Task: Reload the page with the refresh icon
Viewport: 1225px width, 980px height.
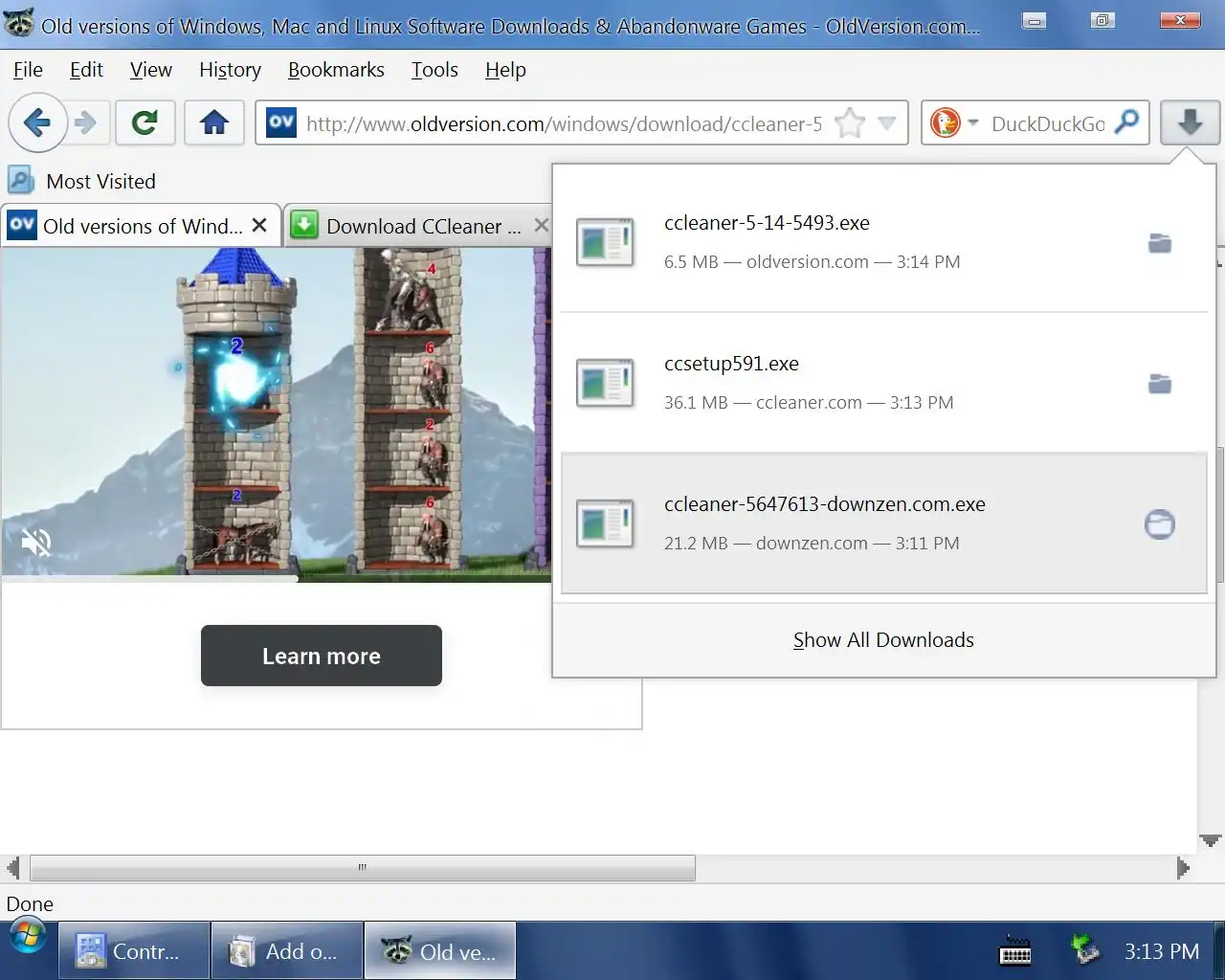Action: coord(145,122)
